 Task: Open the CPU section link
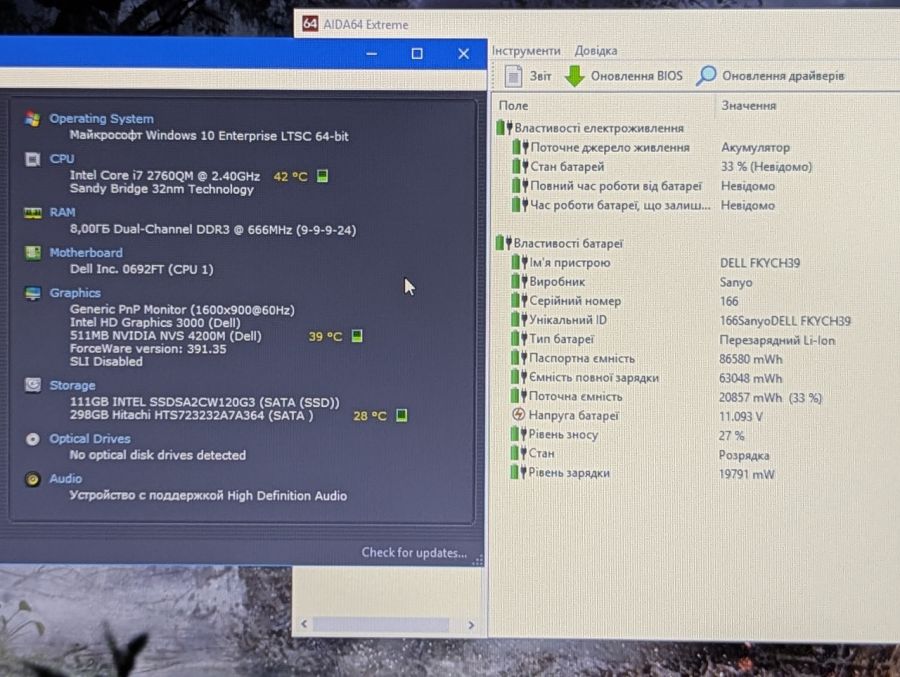[61, 158]
